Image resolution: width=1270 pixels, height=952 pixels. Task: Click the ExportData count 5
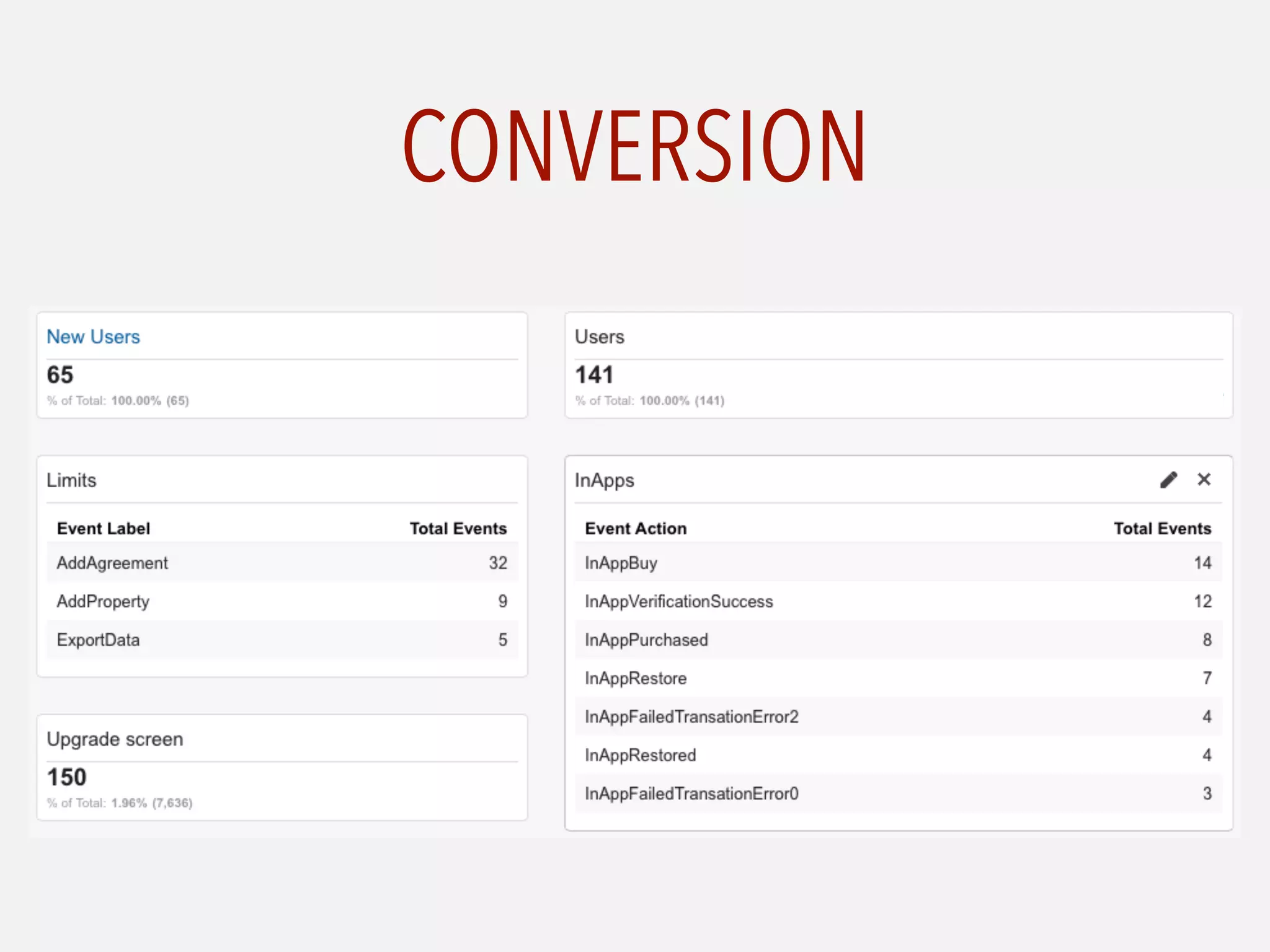pyautogui.click(x=502, y=640)
